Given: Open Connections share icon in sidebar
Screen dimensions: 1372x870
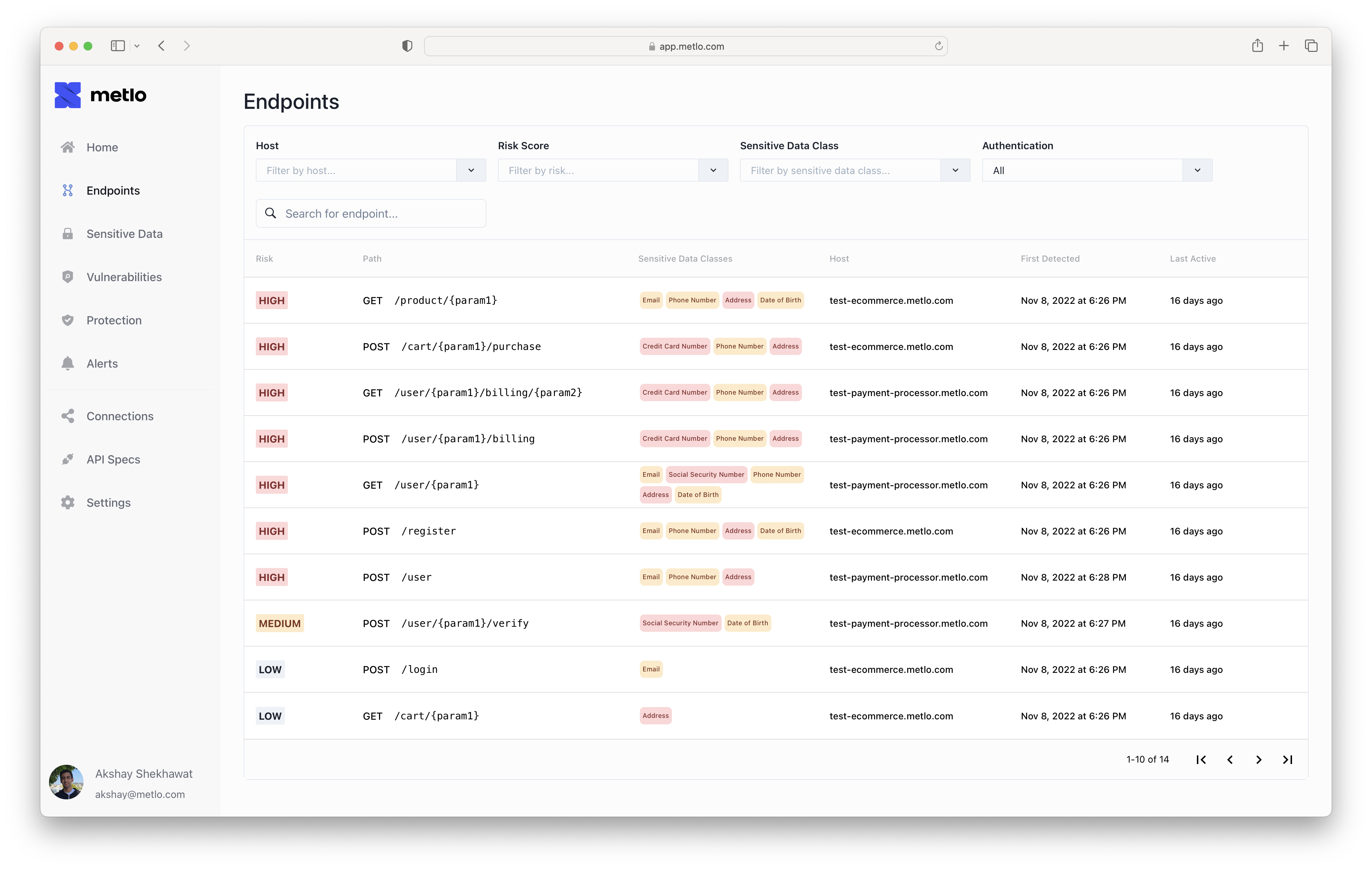Looking at the screenshot, I should click(x=68, y=416).
